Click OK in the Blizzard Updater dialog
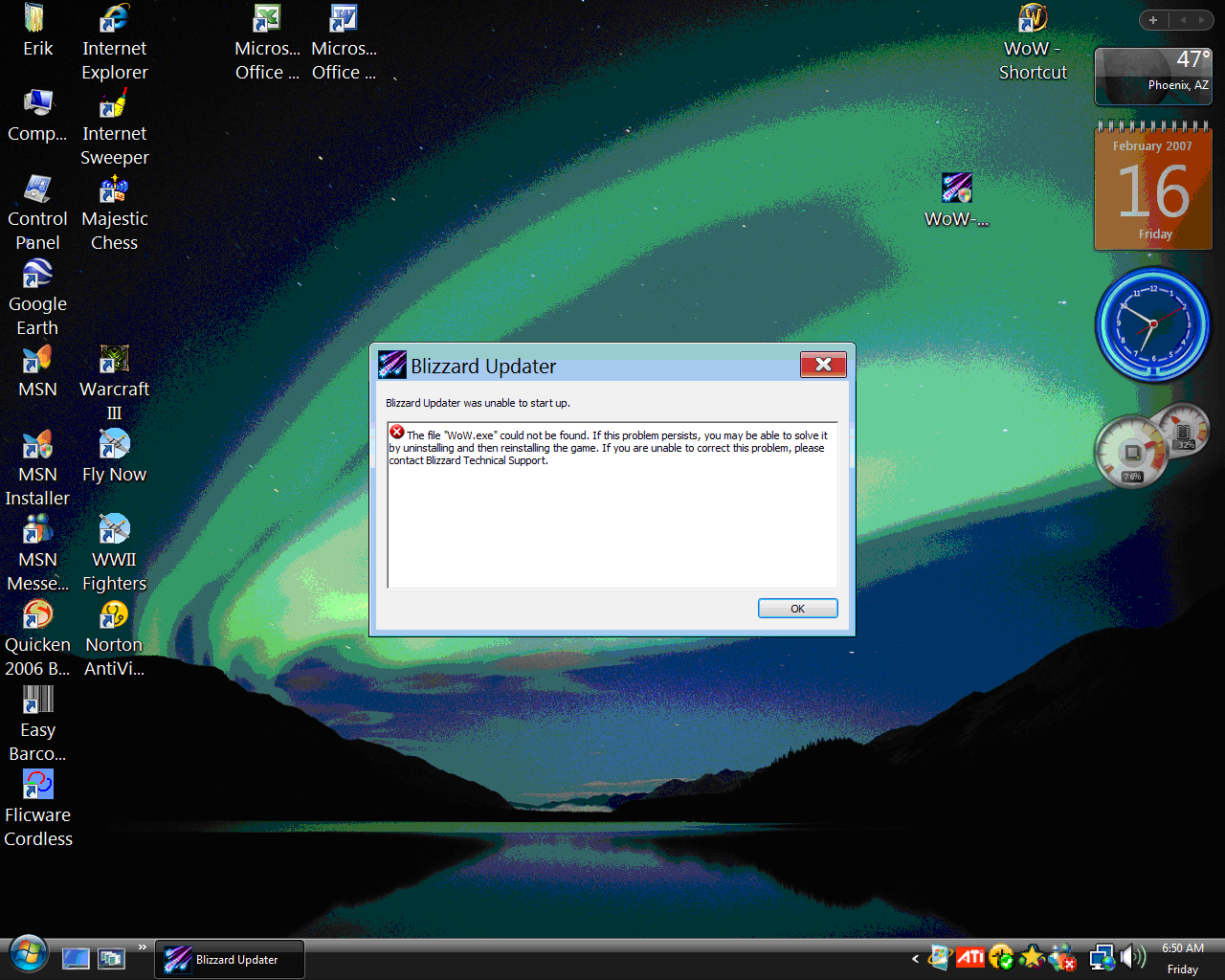Viewport: 1225px width, 980px height. 797,609
